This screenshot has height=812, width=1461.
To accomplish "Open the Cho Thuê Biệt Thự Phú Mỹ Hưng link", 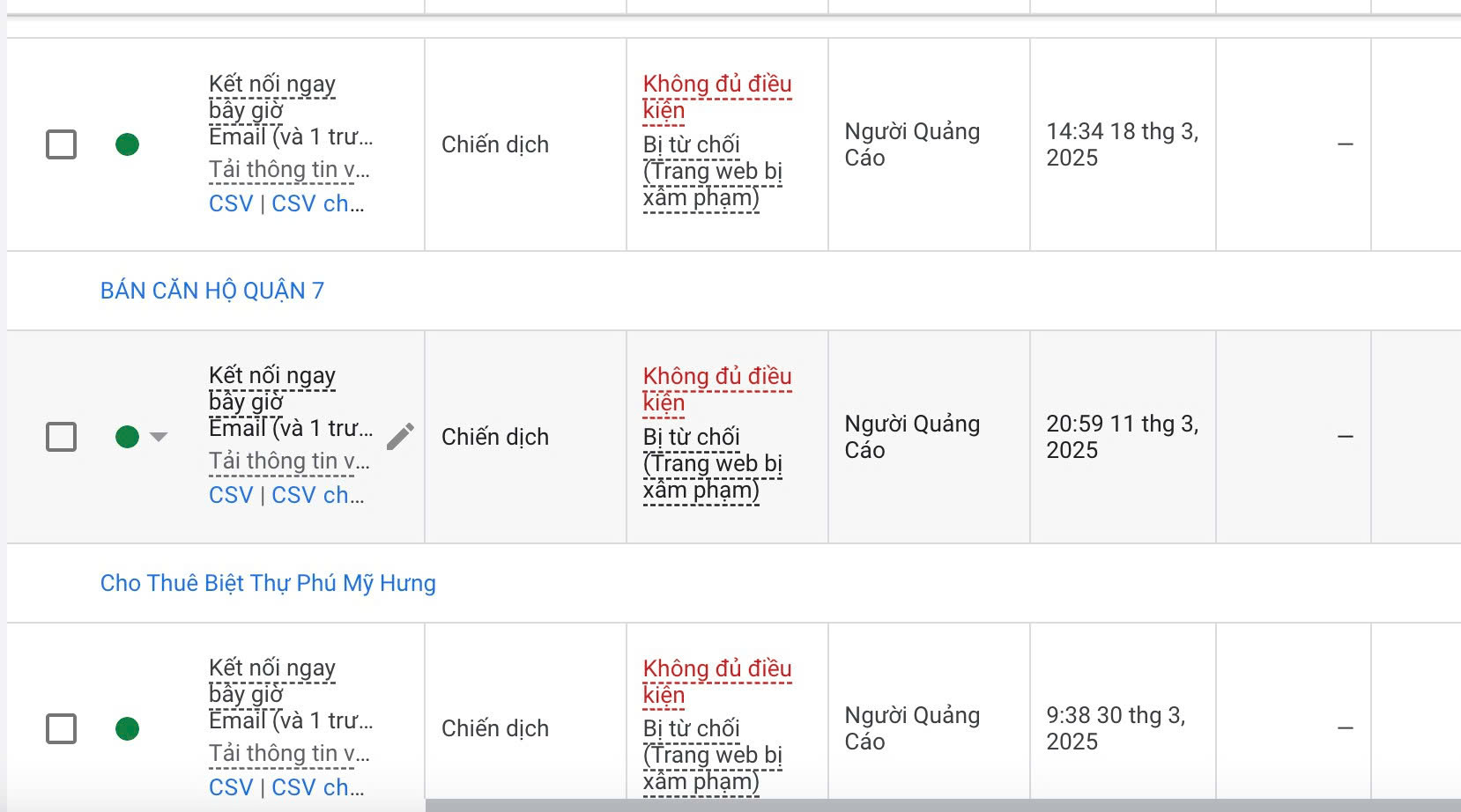I will pyautogui.click(x=268, y=583).
